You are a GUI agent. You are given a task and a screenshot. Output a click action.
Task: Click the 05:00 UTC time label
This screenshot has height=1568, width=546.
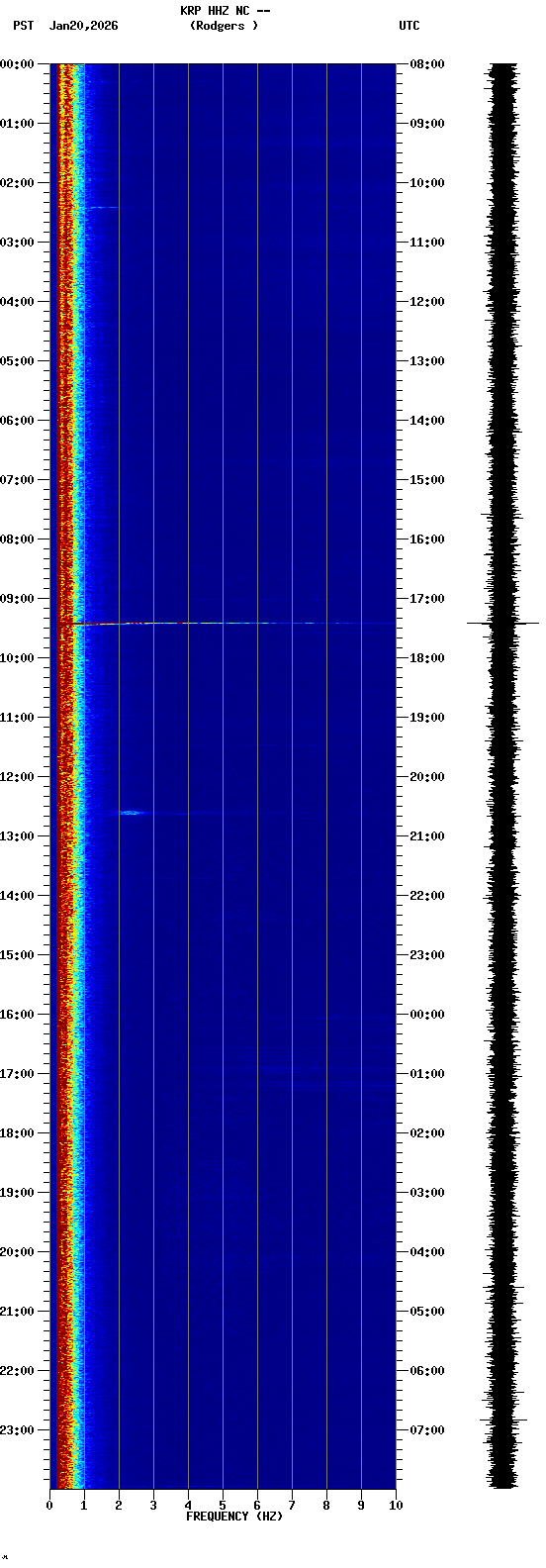point(427,1312)
